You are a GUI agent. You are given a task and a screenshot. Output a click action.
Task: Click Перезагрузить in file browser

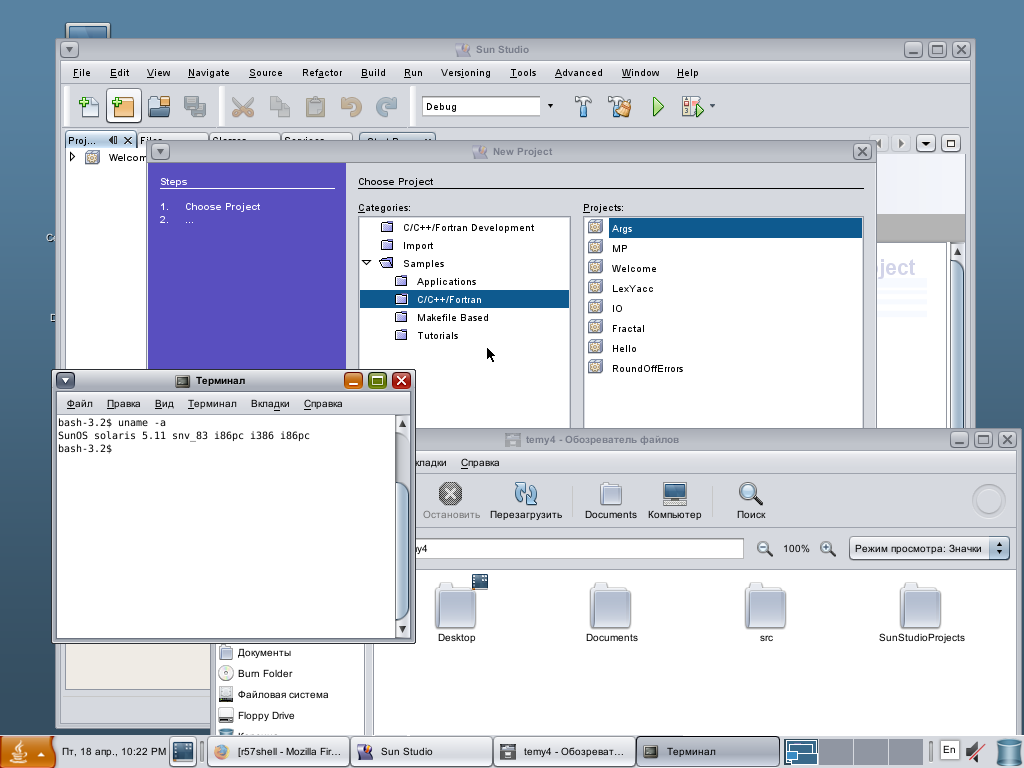(x=526, y=501)
